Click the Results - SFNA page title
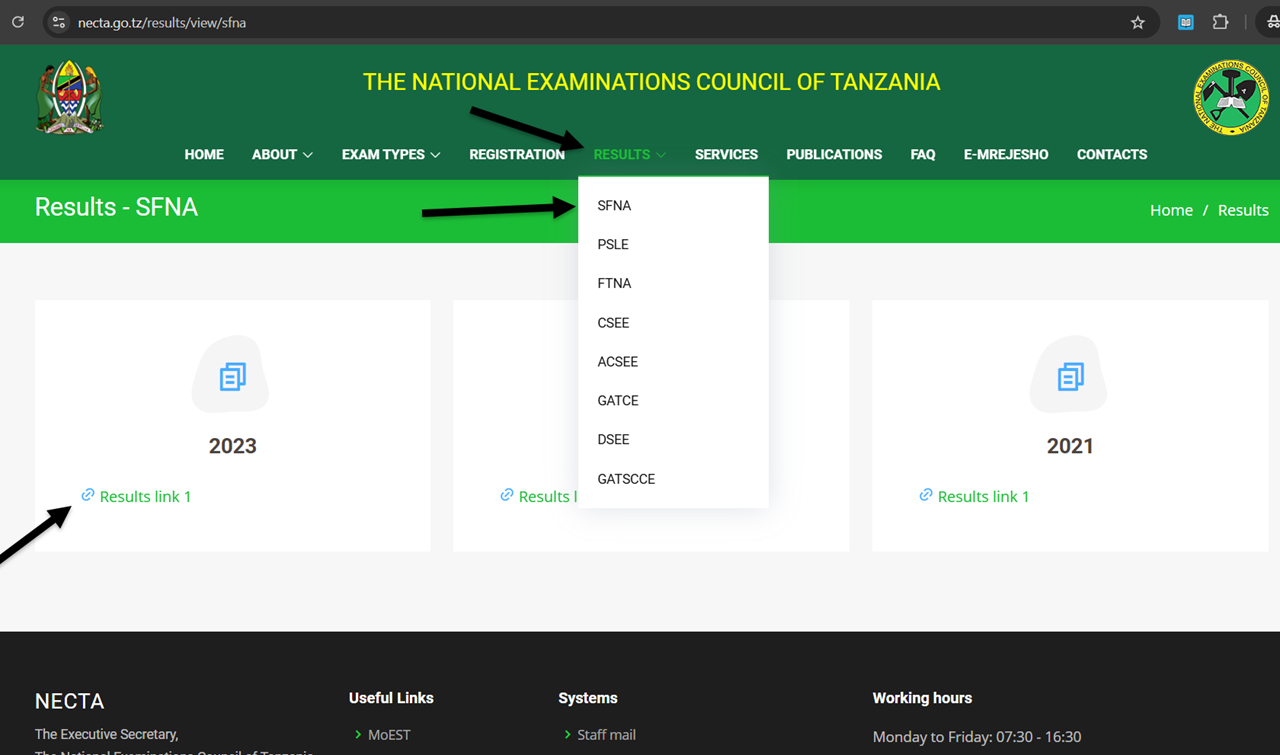The height and width of the screenshot is (755, 1280). tap(116, 207)
